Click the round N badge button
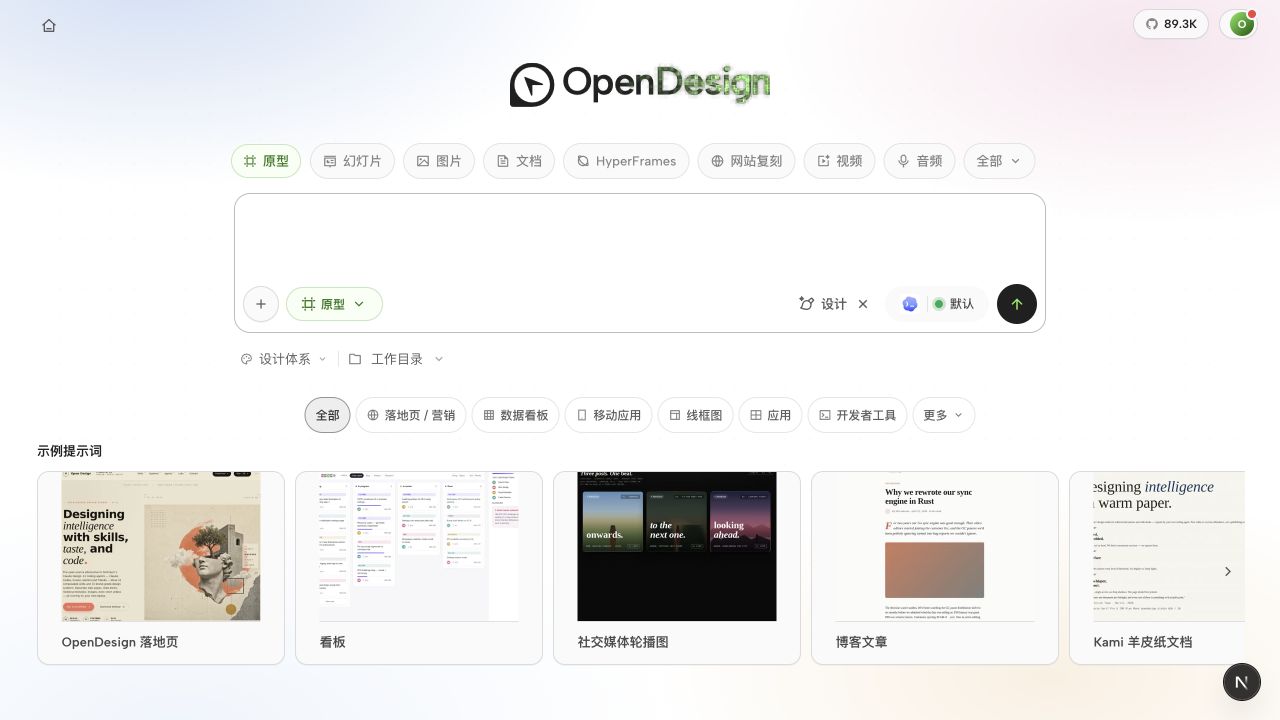 tap(1241, 683)
